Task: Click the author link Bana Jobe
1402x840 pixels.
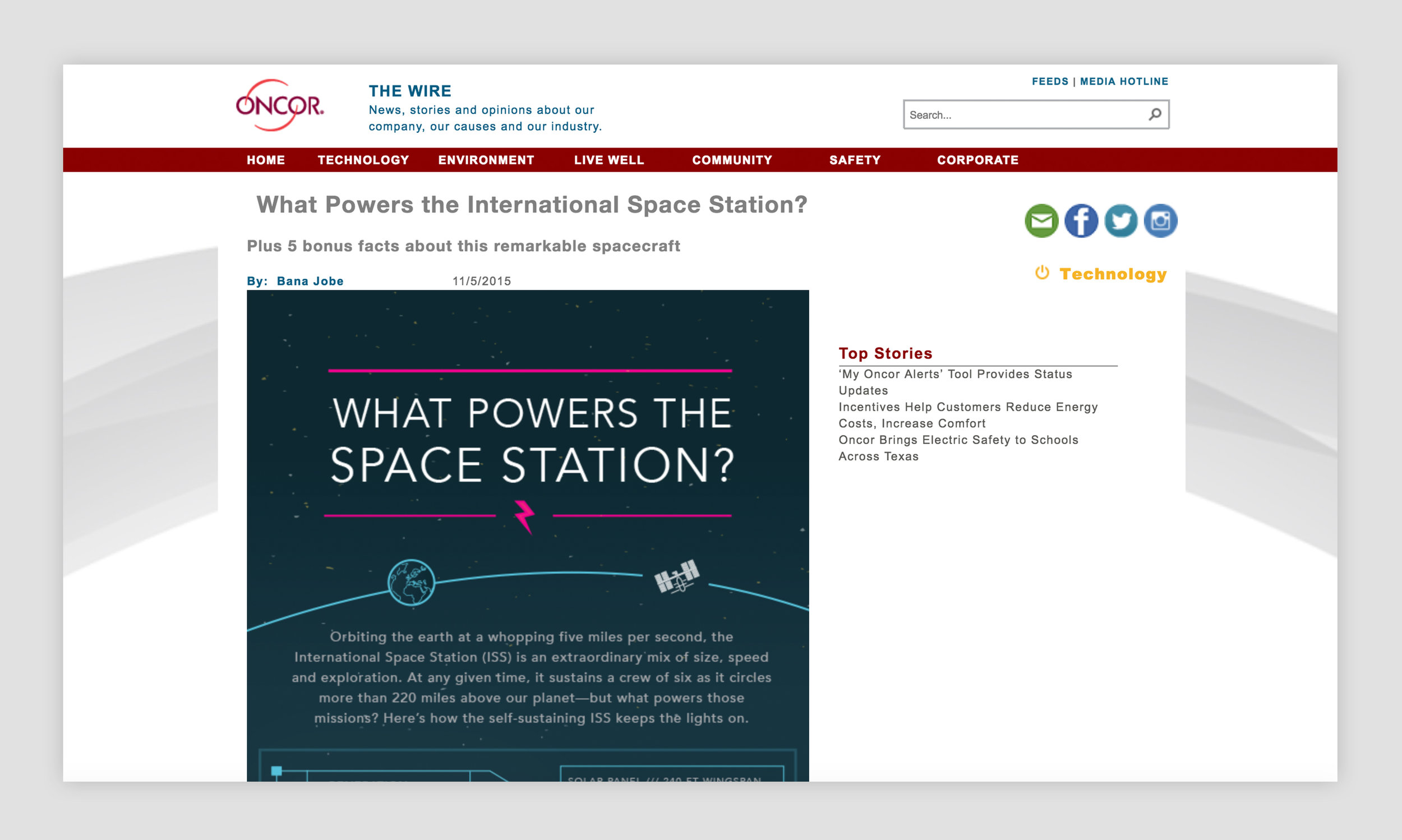Action: [310, 281]
